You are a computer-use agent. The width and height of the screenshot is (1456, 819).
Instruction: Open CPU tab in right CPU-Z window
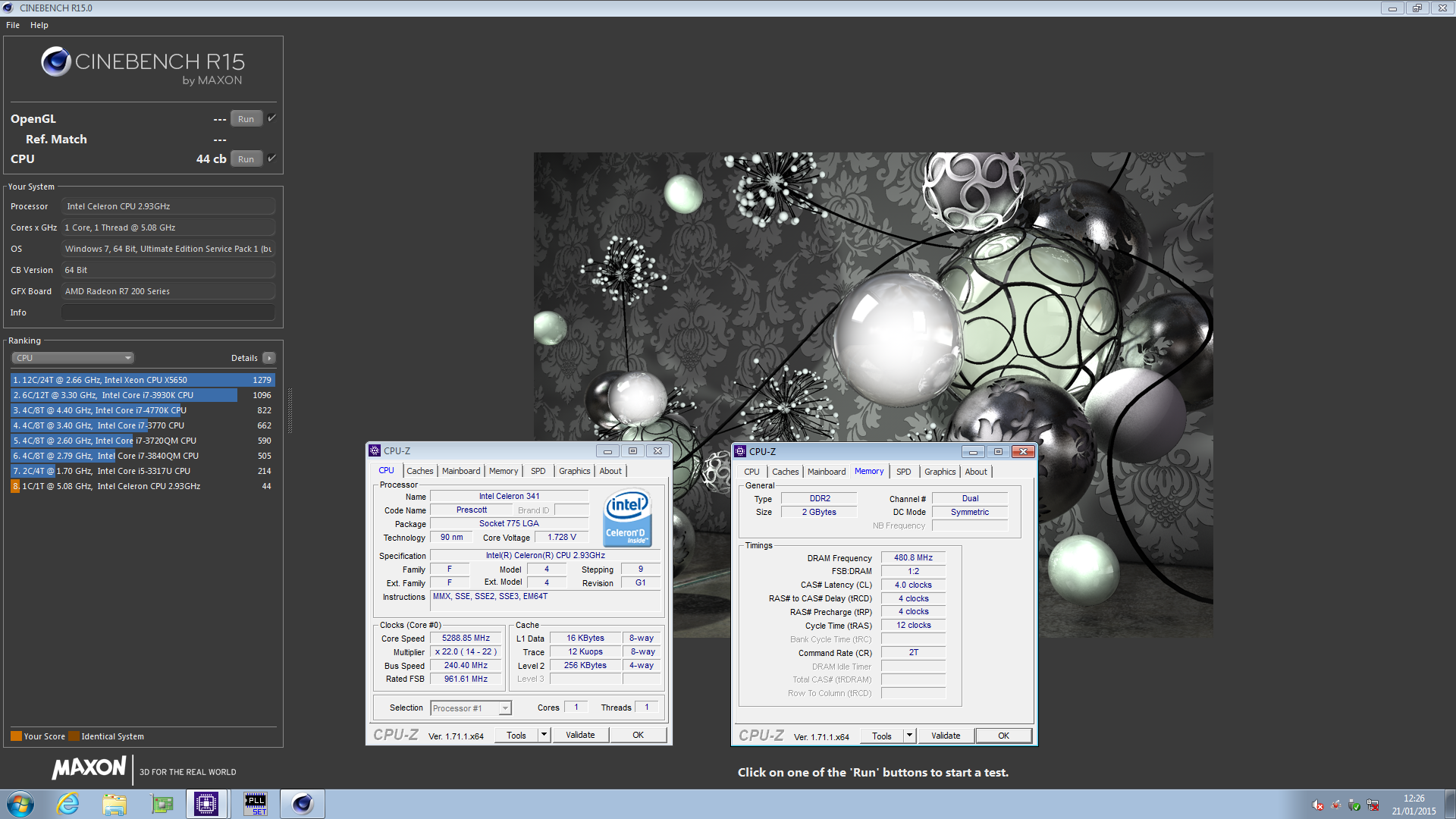[x=752, y=472]
